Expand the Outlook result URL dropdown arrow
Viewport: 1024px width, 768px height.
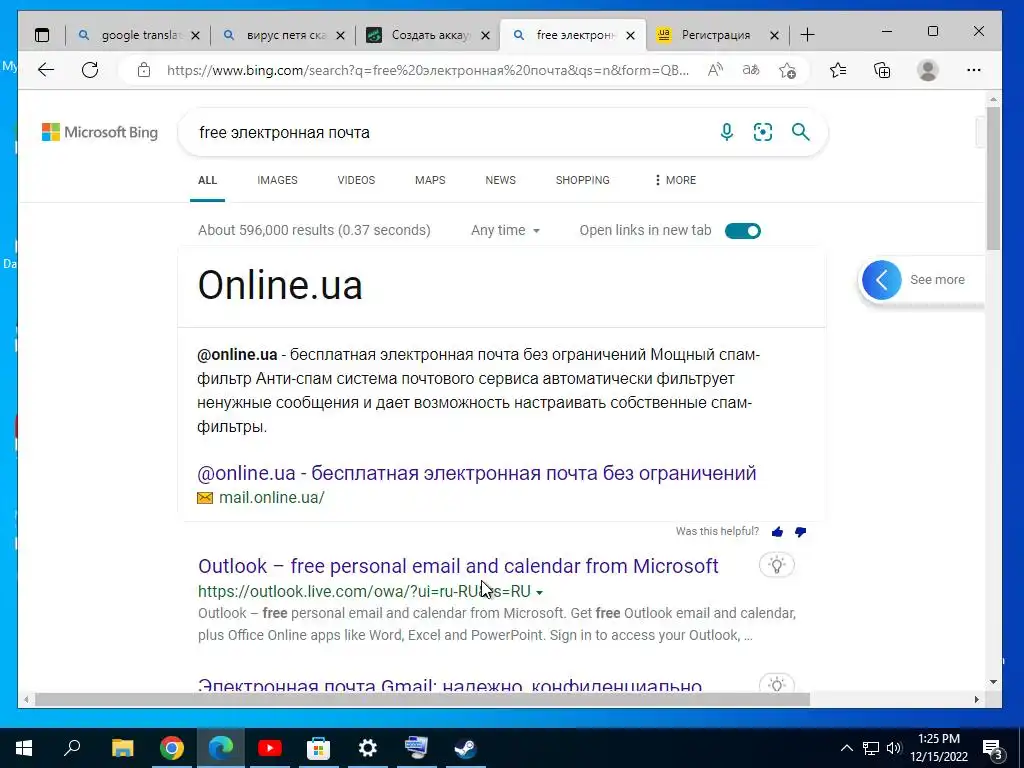[539, 592]
